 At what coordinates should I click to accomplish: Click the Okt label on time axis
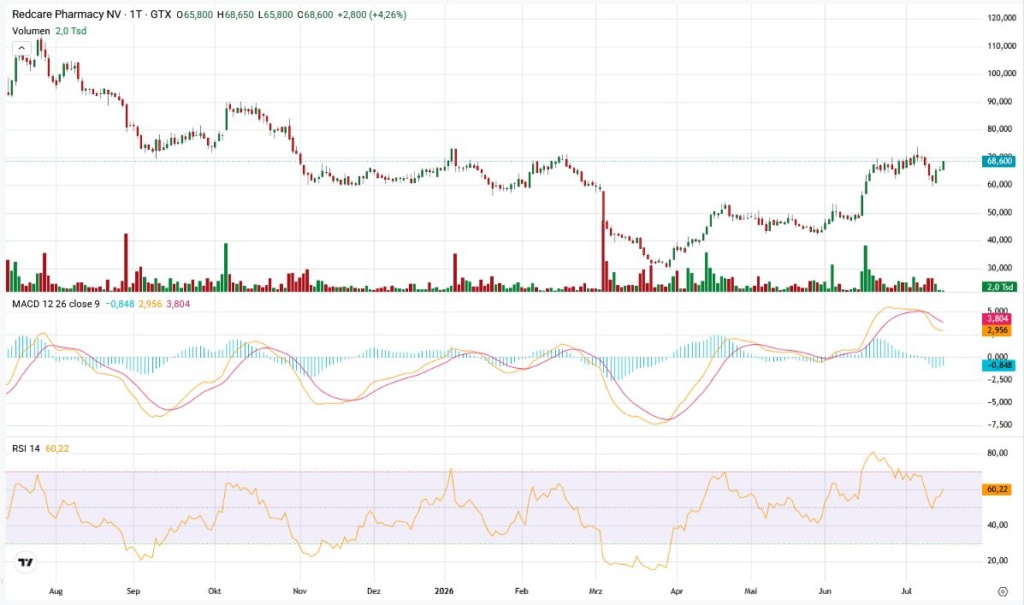point(214,591)
